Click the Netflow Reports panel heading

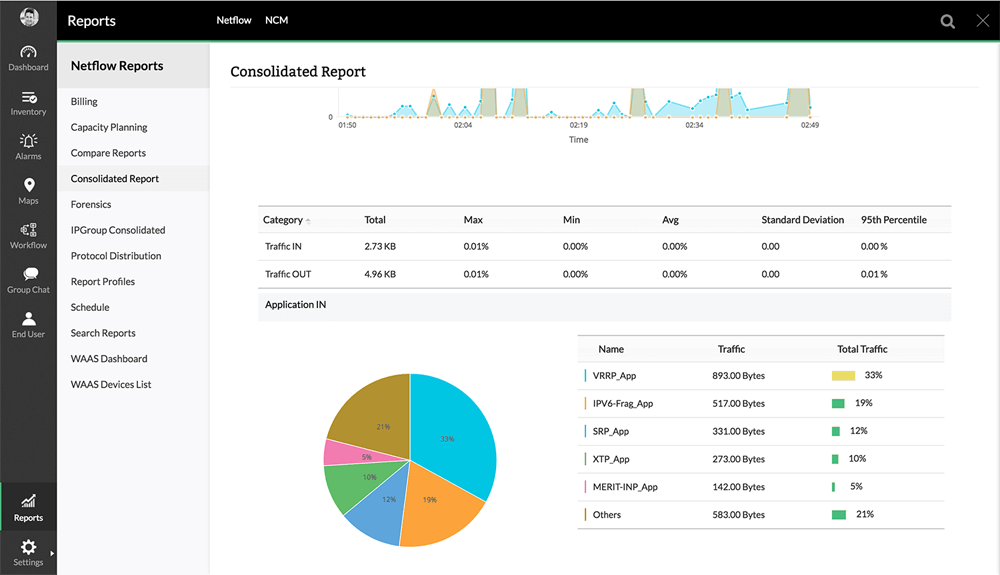117,66
